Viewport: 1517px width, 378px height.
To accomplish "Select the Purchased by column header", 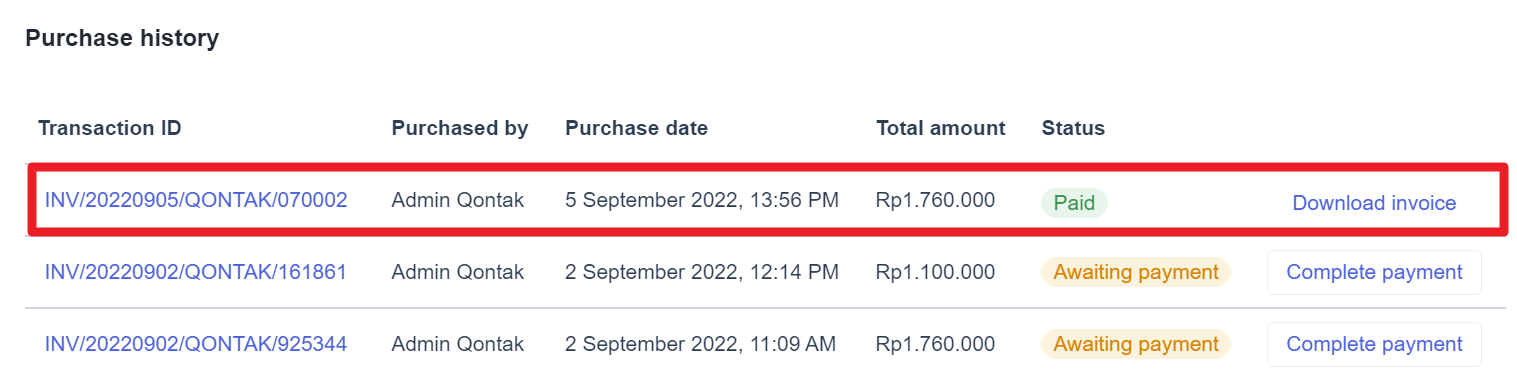I will point(460,128).
